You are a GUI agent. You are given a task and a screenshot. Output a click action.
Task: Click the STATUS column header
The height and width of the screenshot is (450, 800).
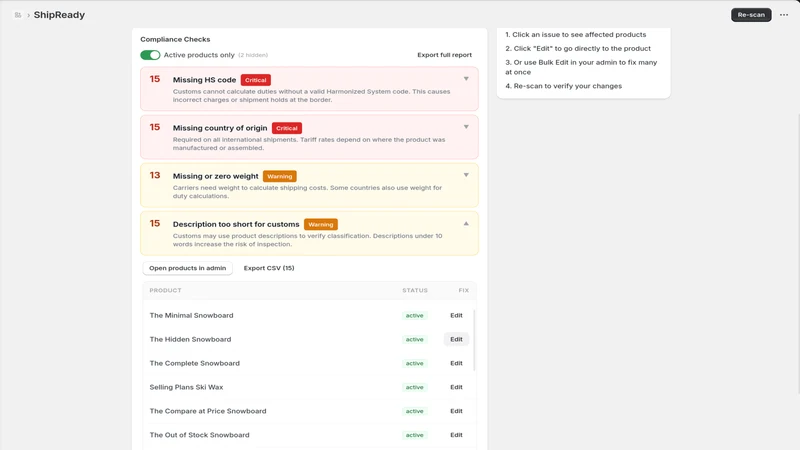pos(415,290)
